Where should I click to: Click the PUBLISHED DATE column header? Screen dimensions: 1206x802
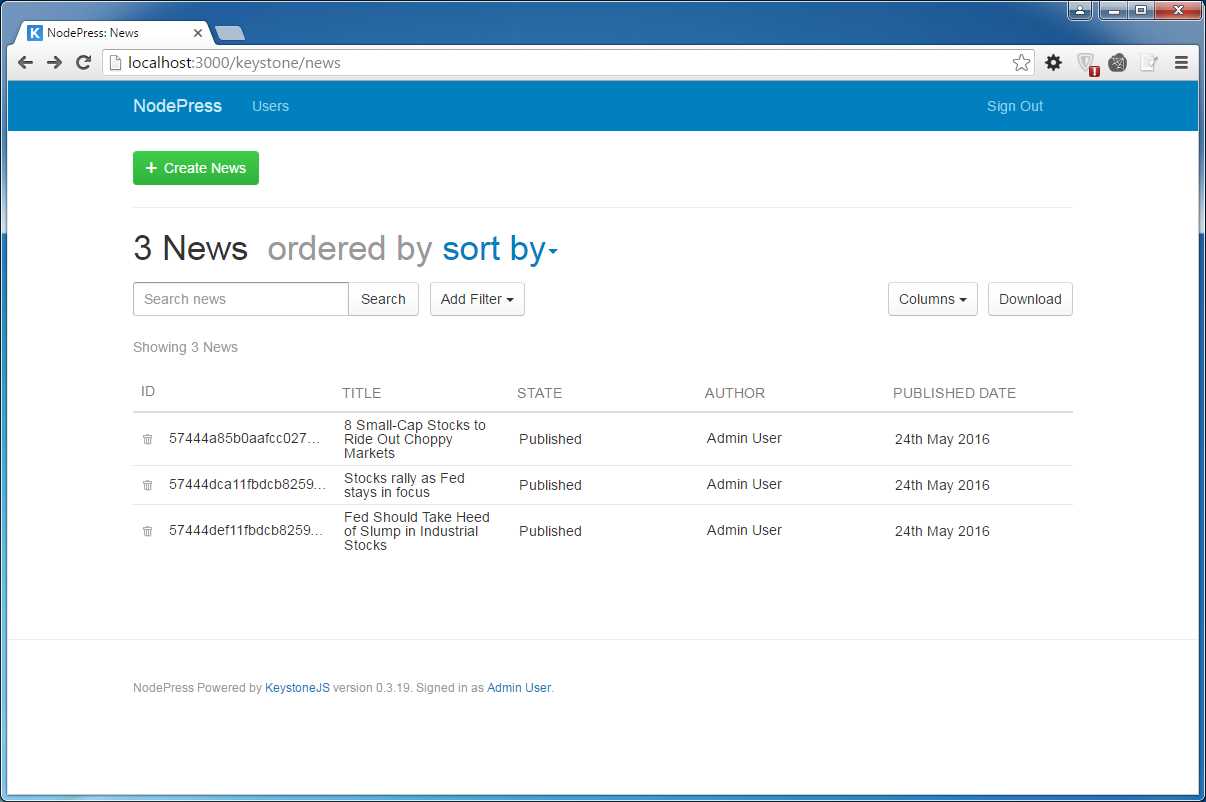[x=954, y=393]
